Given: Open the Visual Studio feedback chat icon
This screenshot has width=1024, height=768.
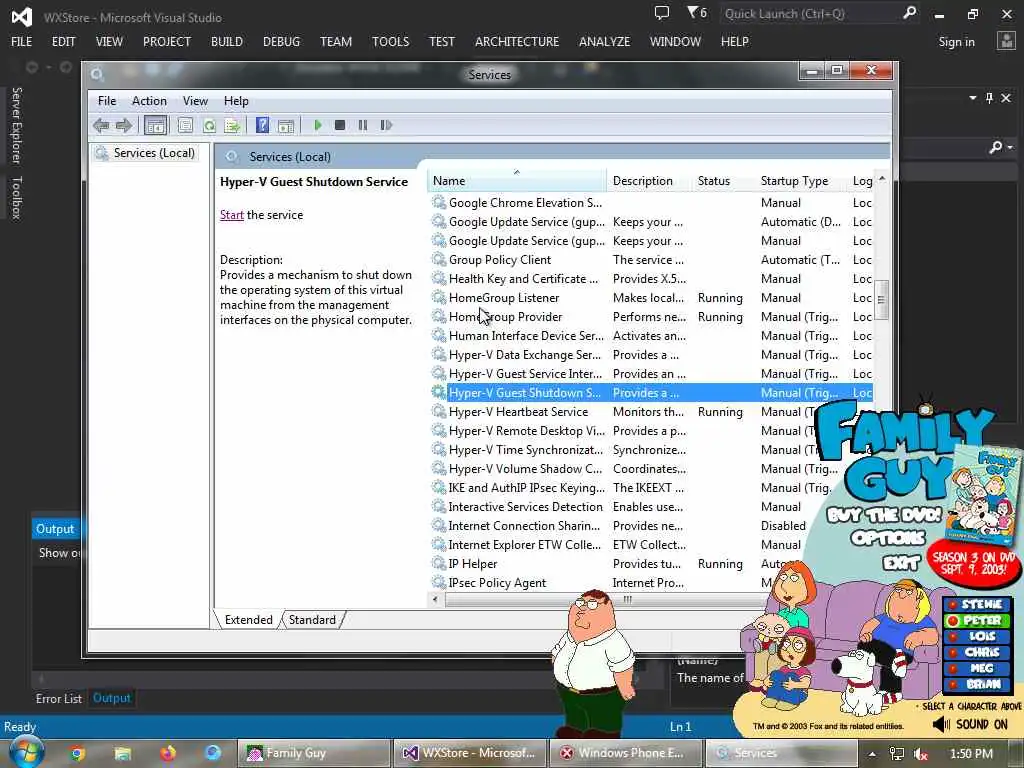Looking at the screenshot, I should 662,12.
